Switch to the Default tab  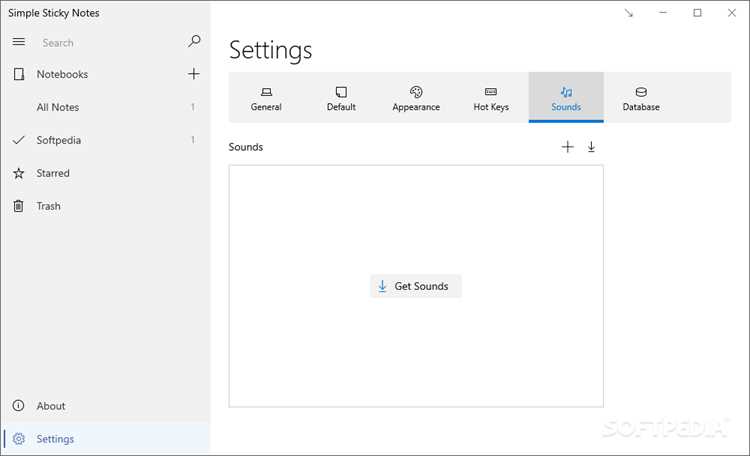(341, 98)
